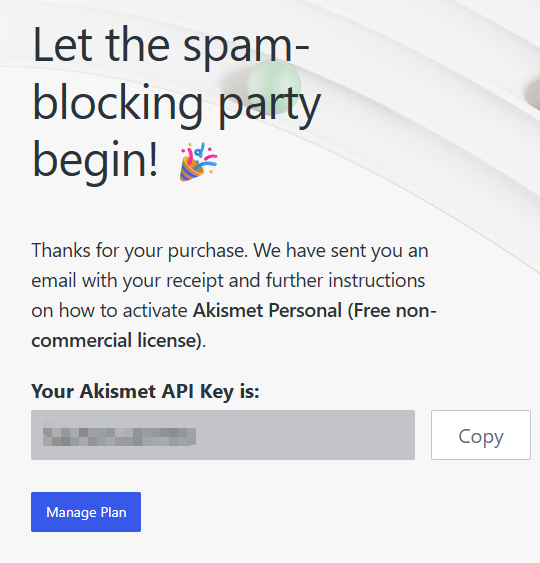Click the "Let the spam-" heading line

171,47
